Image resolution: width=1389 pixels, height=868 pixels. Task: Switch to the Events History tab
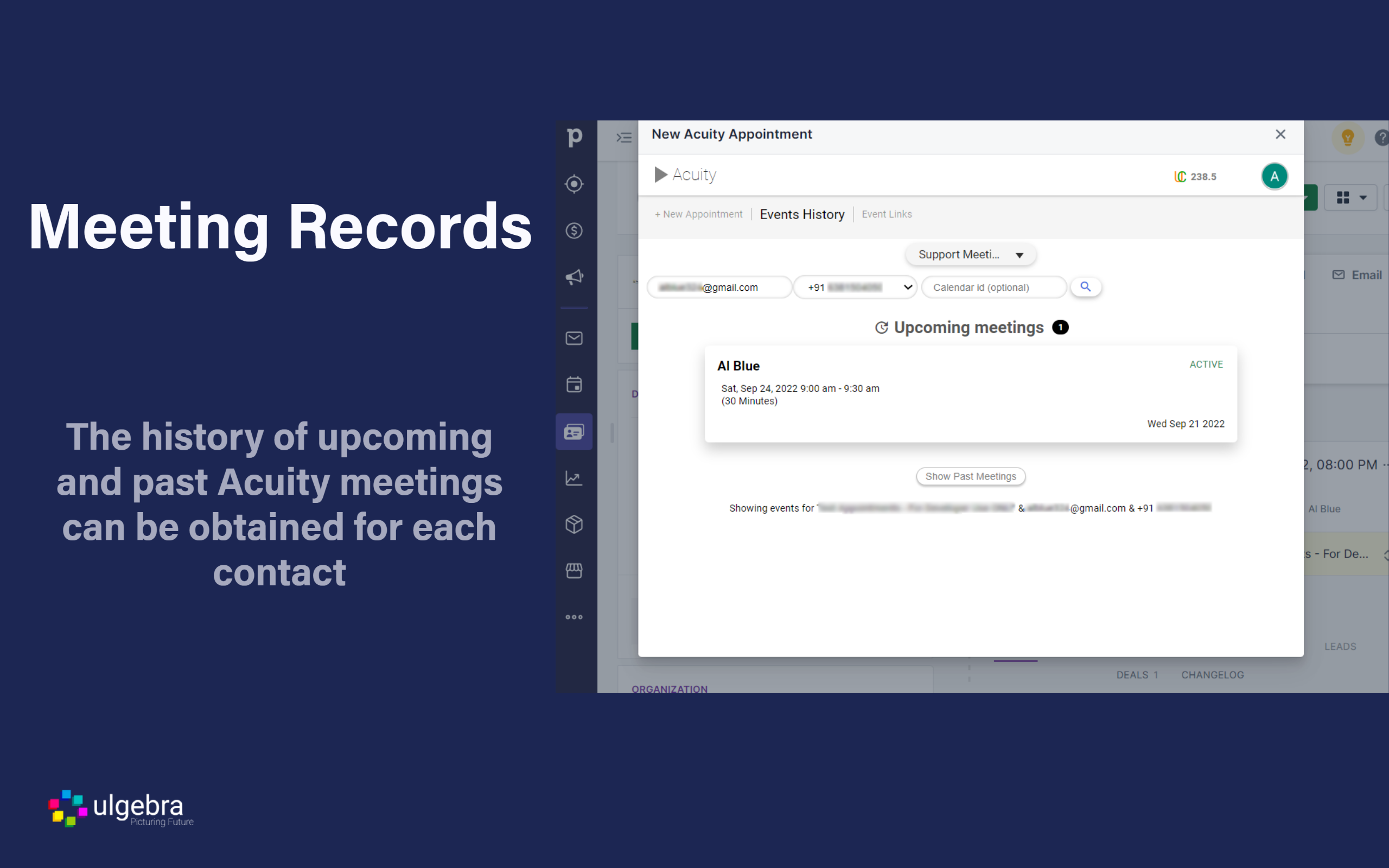[x=802, y=214]
